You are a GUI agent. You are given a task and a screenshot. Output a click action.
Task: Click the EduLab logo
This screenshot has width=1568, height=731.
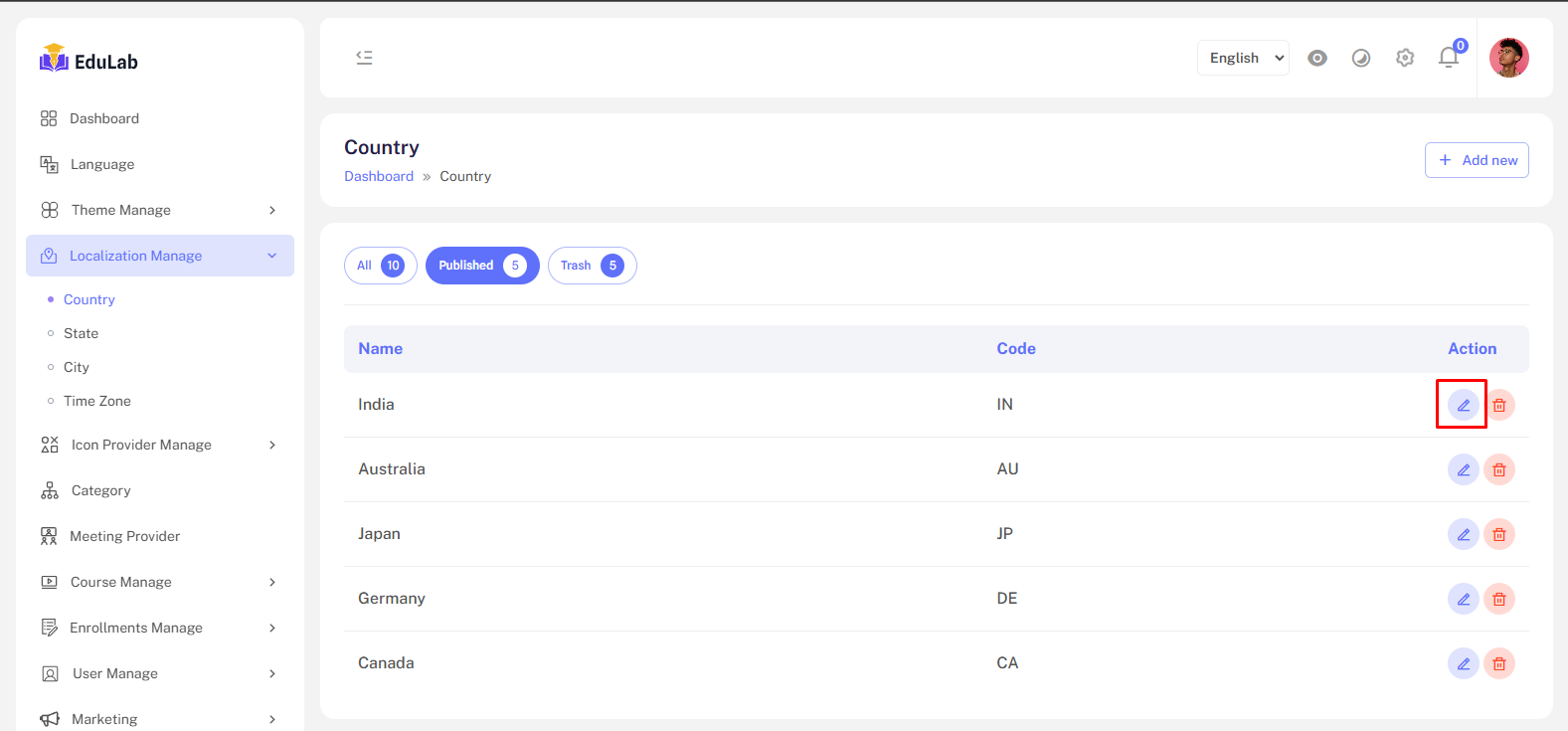(x=88, y=60)
